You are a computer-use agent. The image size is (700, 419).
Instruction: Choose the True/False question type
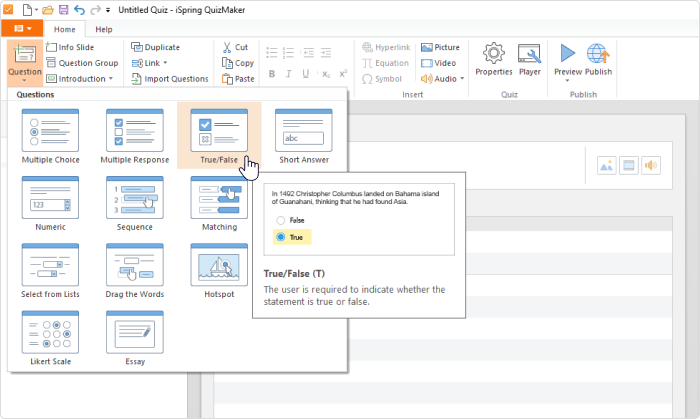coord(219,136)
